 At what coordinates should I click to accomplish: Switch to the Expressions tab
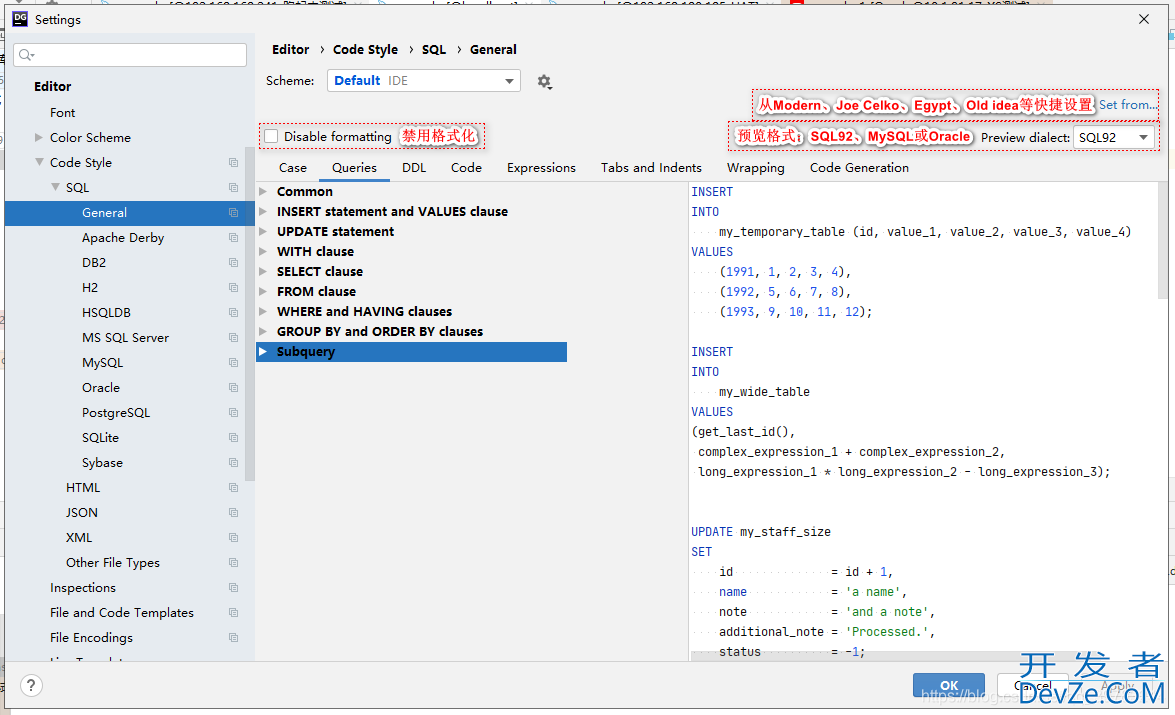click(x=541, y=168)
